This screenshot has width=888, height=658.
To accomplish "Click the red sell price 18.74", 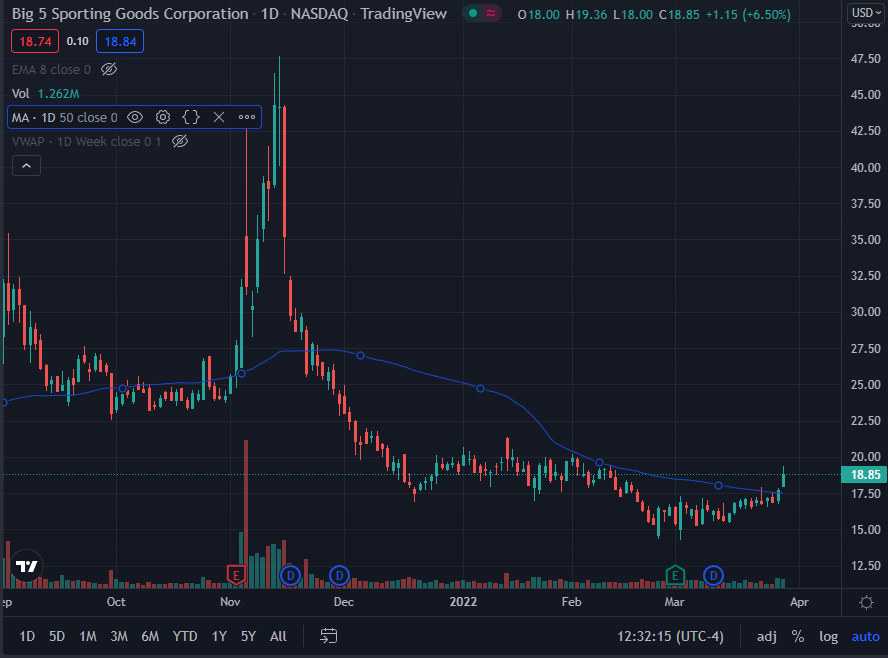I will click(x=35, y=41).
